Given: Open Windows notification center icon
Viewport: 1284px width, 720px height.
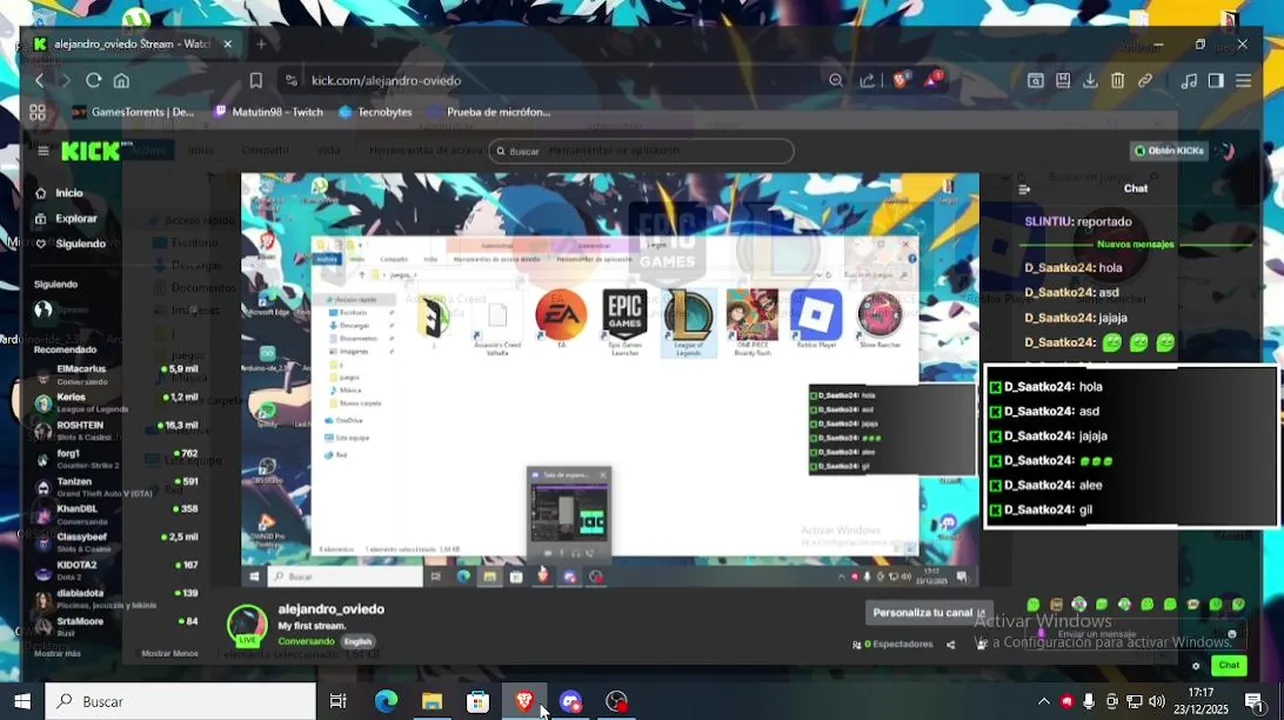Looking at the screenshot, I should click(1254, 702).
